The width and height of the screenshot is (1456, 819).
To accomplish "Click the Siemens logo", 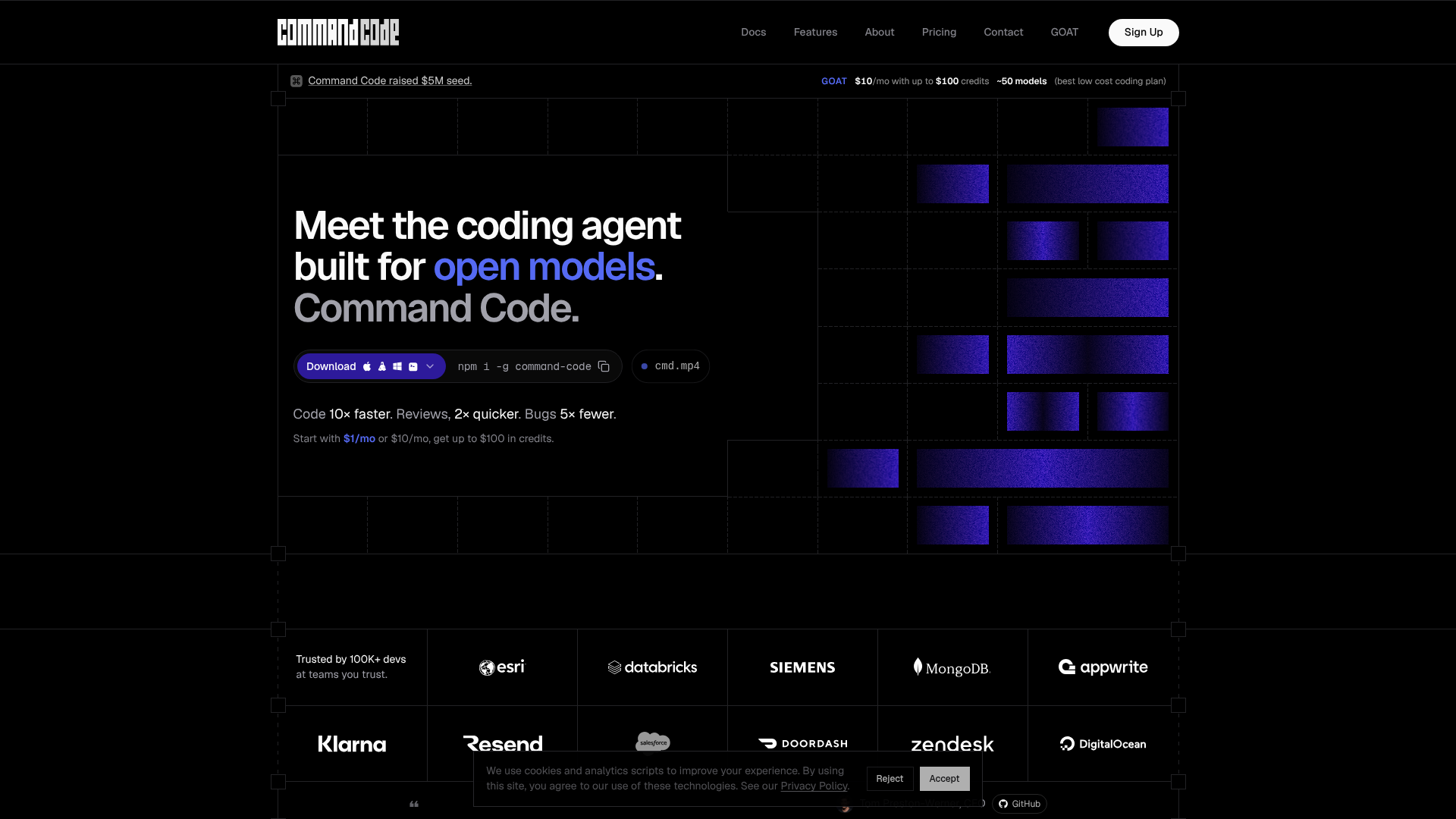I will click(802, 667).
